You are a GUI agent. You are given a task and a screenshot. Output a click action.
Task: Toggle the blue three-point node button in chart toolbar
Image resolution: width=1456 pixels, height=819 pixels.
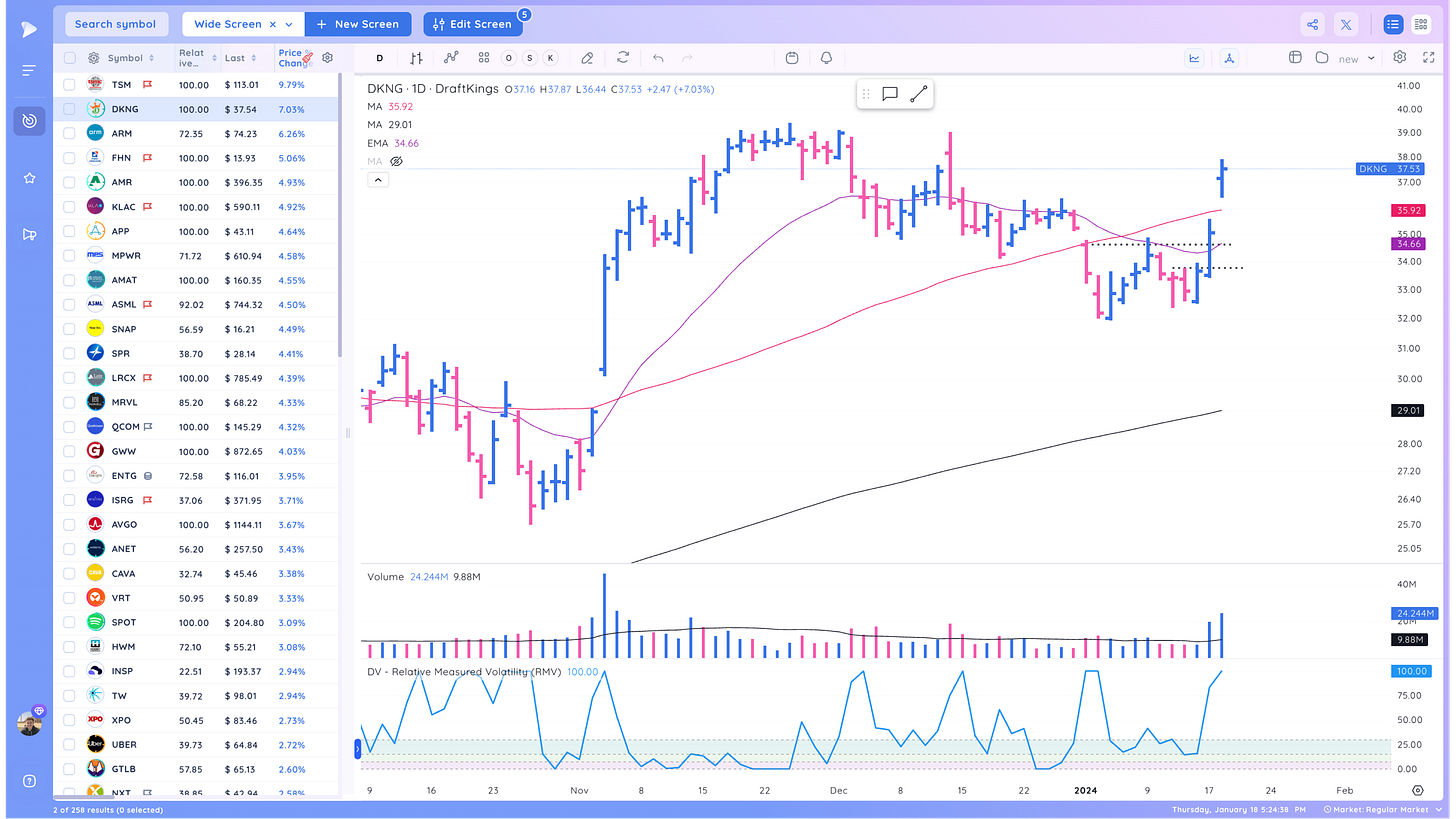1229,58
